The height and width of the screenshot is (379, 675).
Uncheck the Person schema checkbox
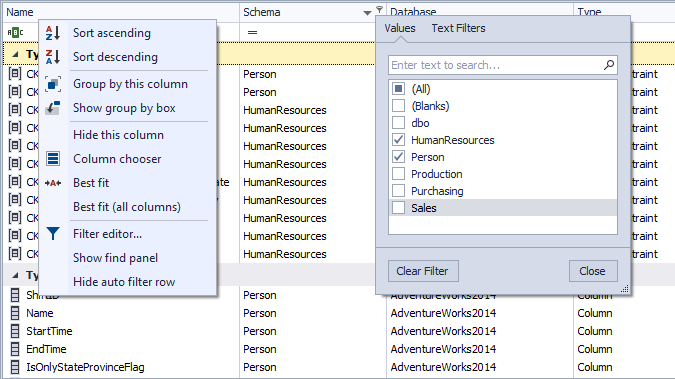click(399, 157)
